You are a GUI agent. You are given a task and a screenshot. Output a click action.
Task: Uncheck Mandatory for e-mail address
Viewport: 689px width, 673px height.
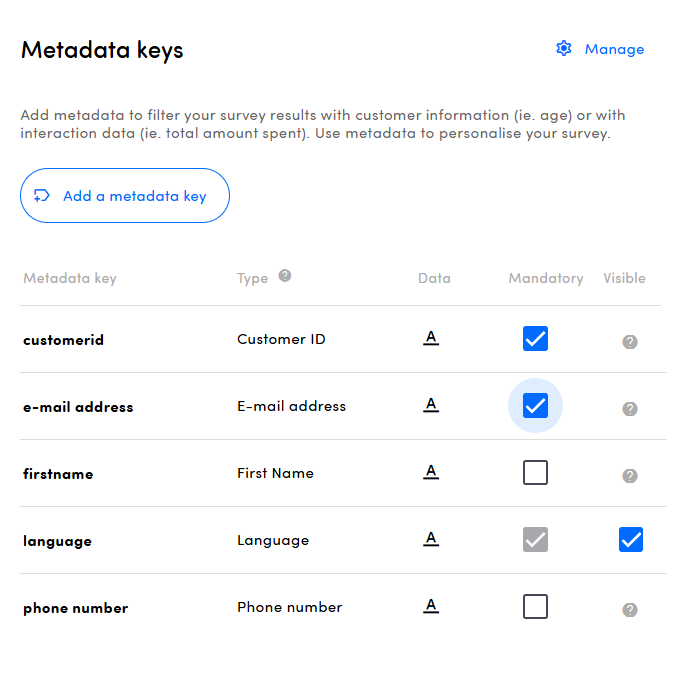pos(535,406)
